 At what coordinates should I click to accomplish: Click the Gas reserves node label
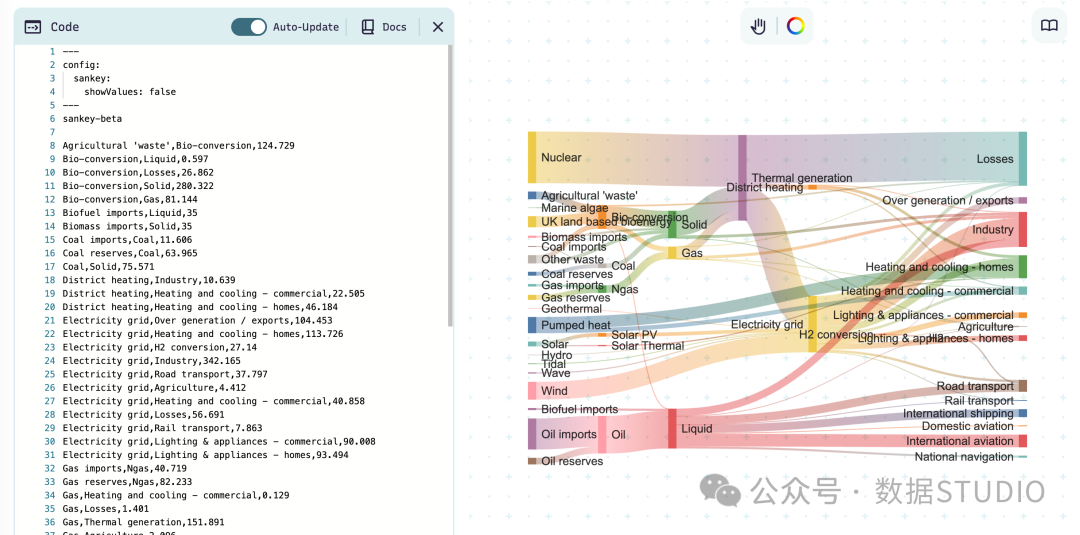click(575, 297)
